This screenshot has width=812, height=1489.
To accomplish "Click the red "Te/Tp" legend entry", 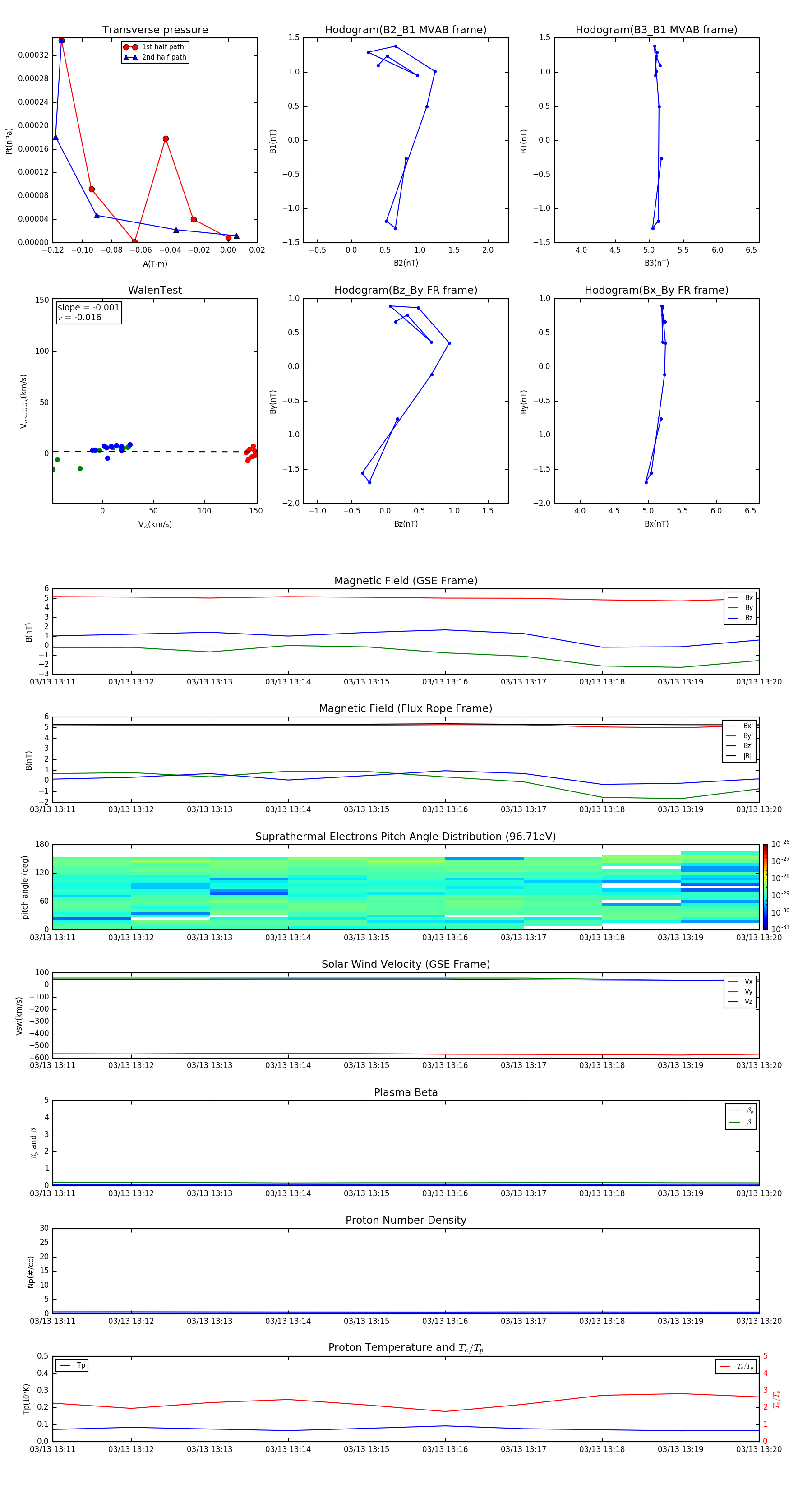I will click(x=736, y=1366).
